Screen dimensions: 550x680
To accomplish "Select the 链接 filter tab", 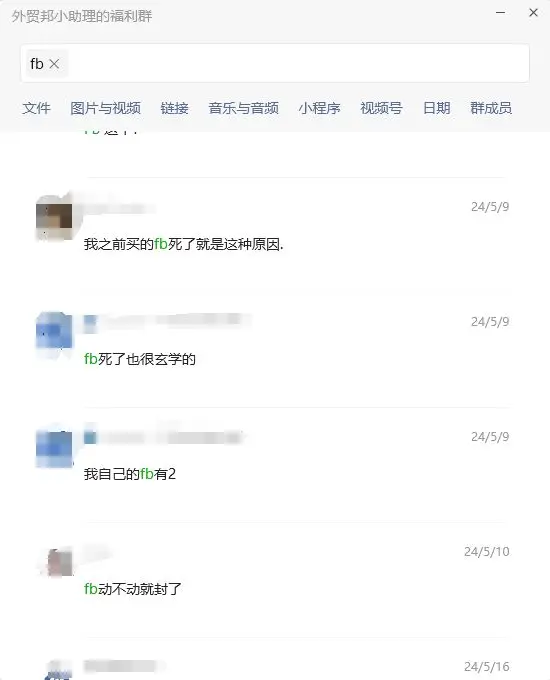I will (x=174, y=108).
